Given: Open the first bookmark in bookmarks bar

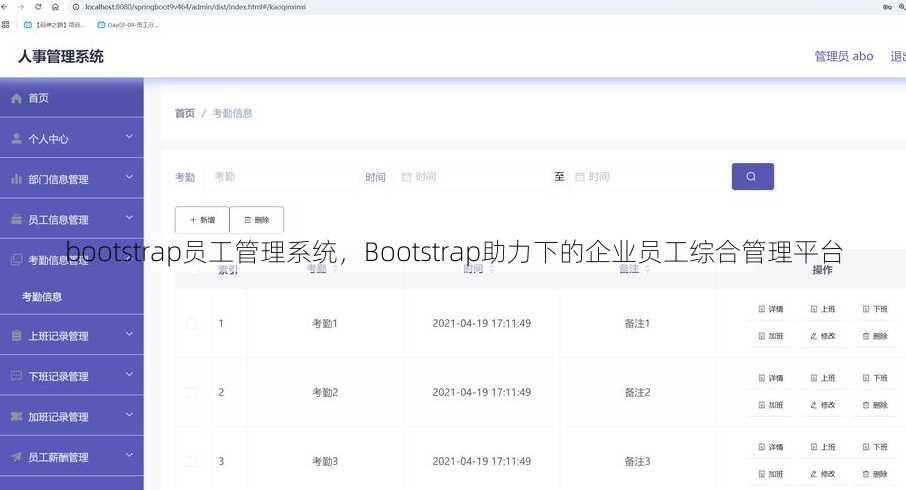Looking at the screenshot, I should click(x=54, y=25).
